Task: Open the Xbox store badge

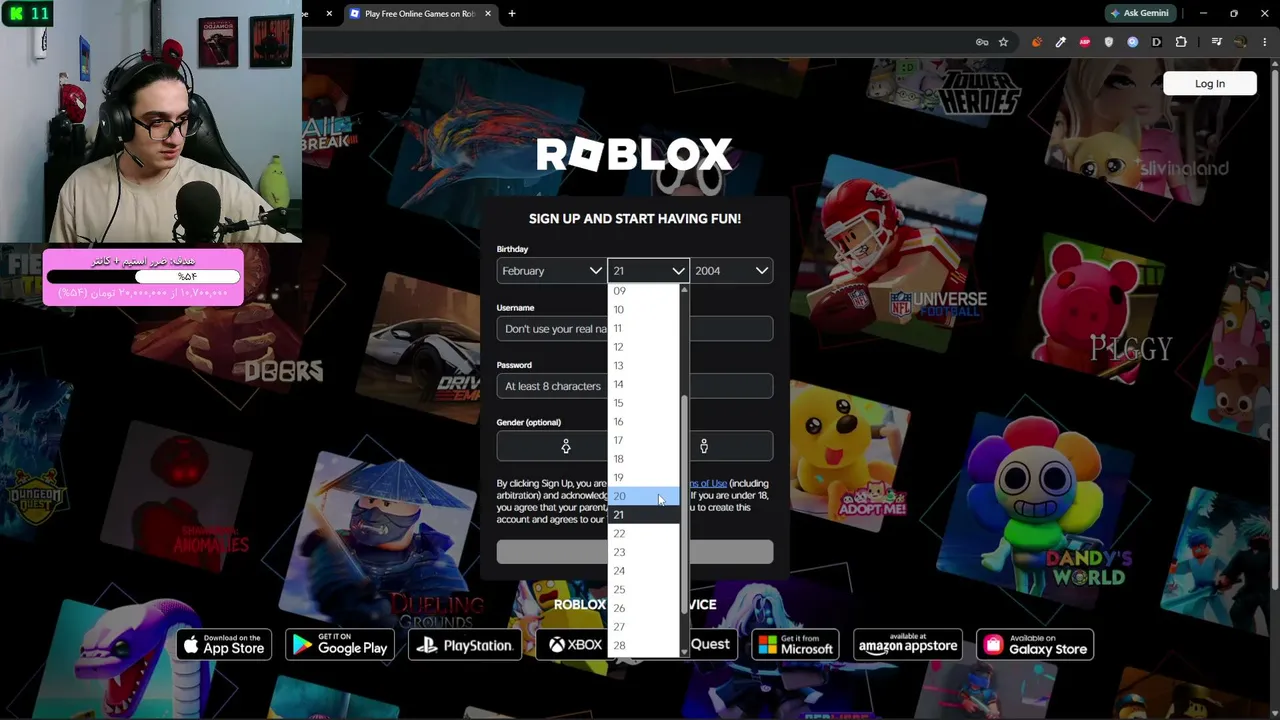Action: [x=572, y=645]
